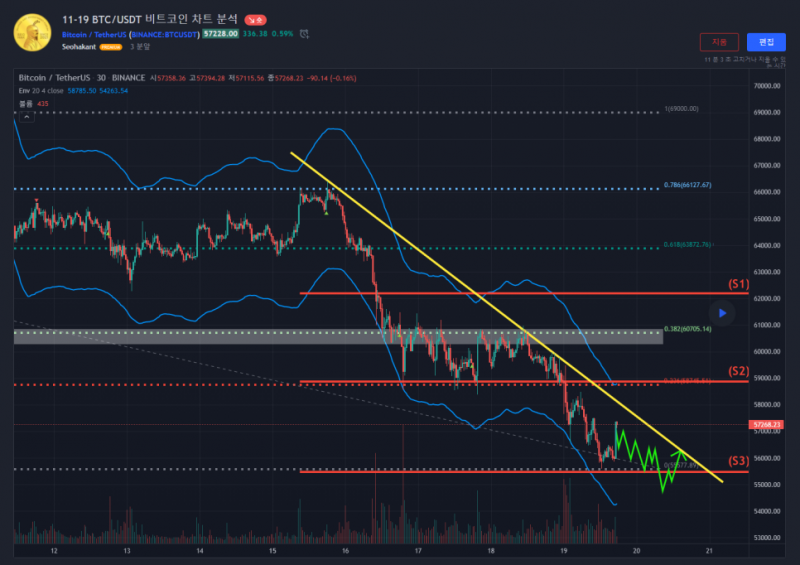Click the blue 편집 edit button
800x565 pixels.
[766, 42]
